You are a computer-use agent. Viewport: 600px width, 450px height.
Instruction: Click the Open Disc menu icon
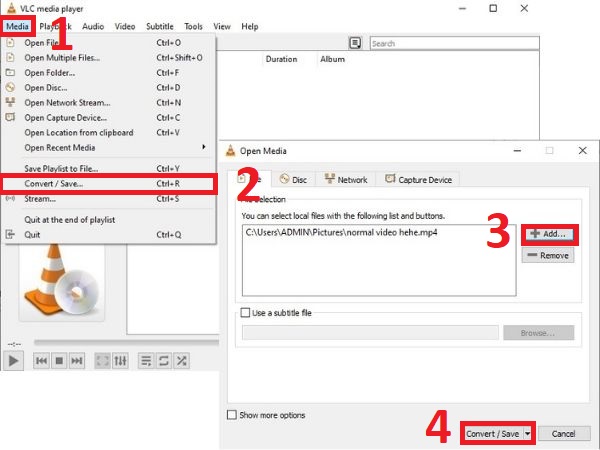click(x=10, y=87)
